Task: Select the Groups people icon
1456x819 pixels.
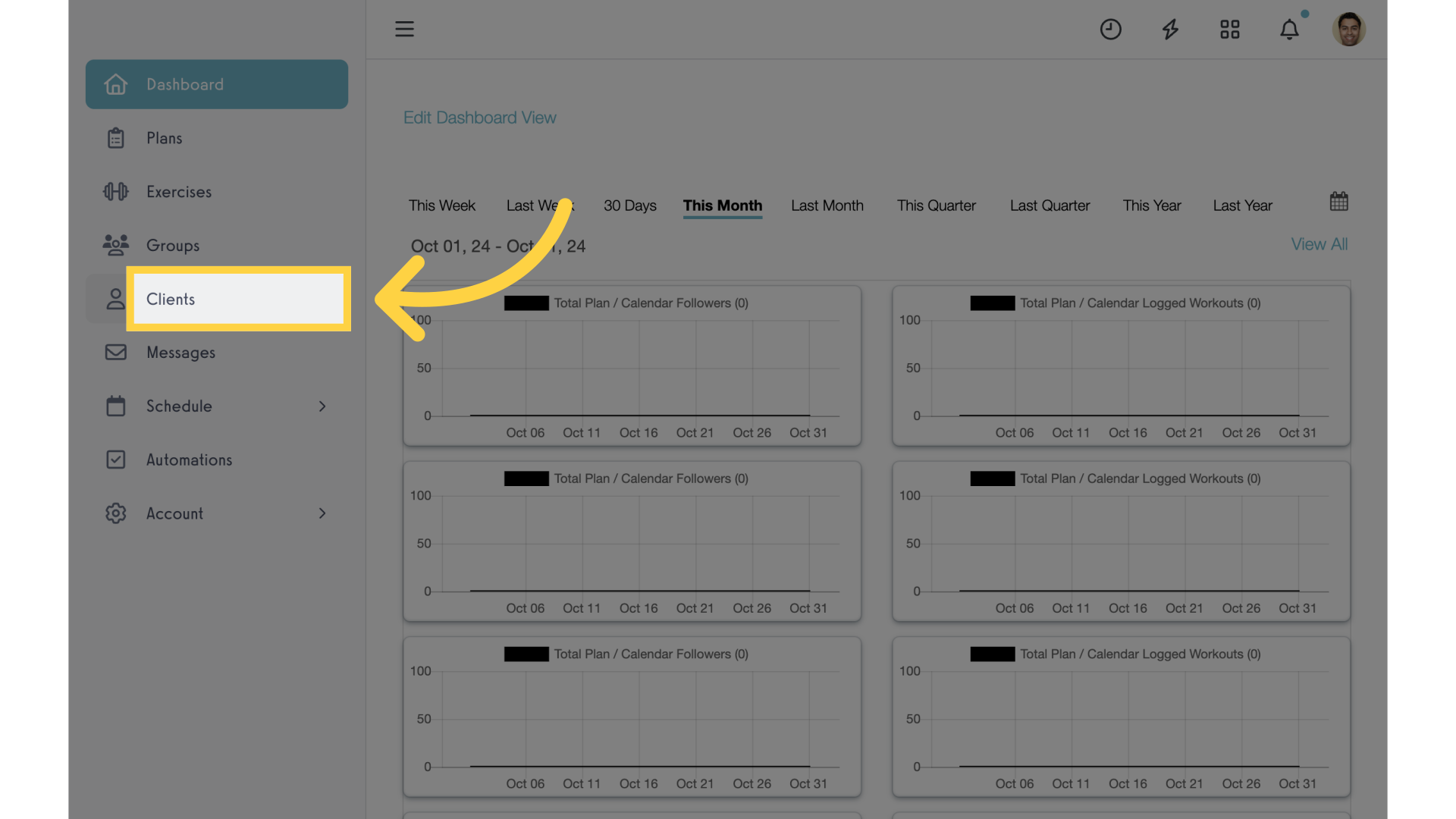Action: [x=115, y=245]
